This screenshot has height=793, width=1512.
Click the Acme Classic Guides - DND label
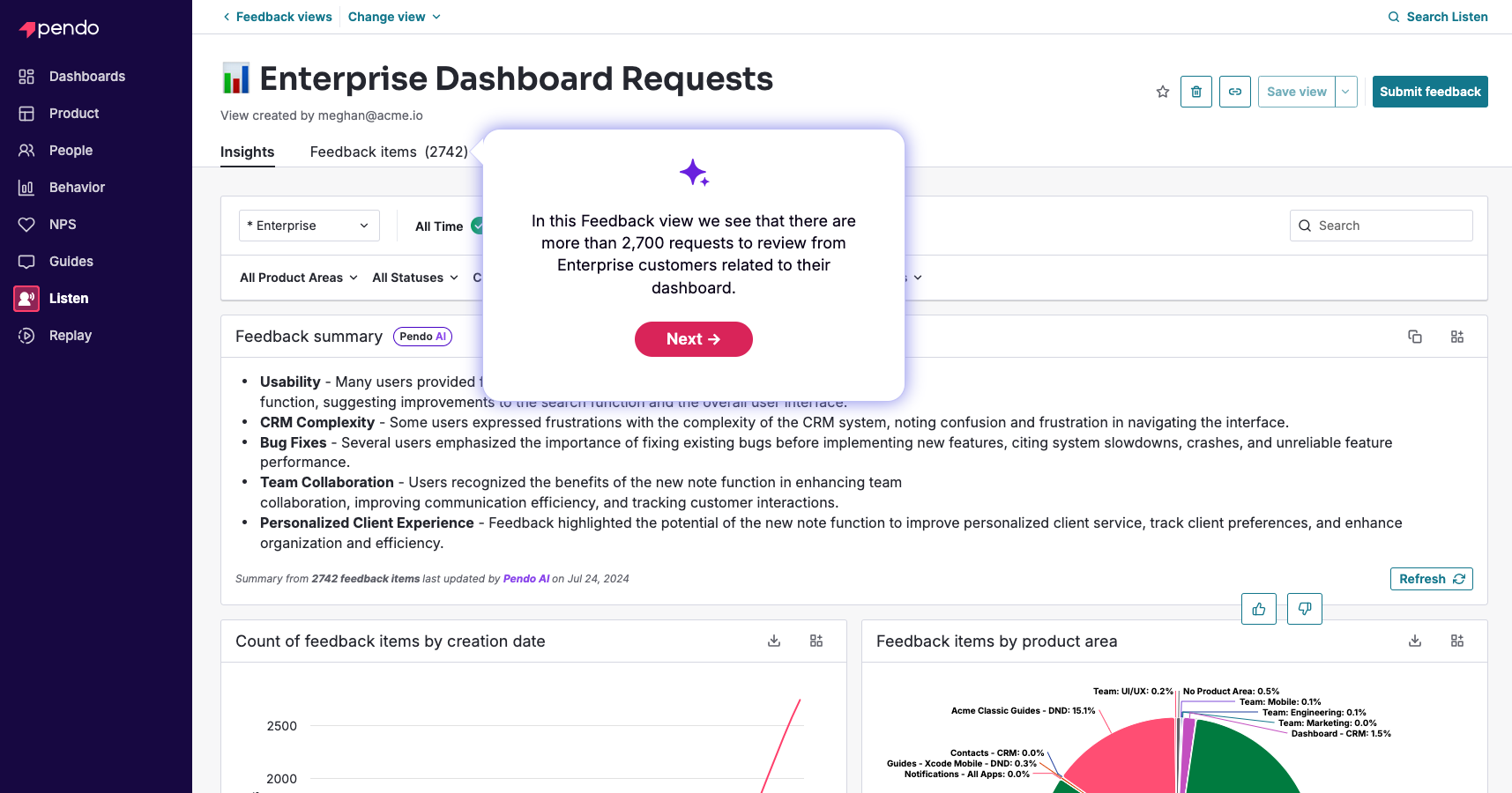pyautogui.click(x=1023, y=711)
